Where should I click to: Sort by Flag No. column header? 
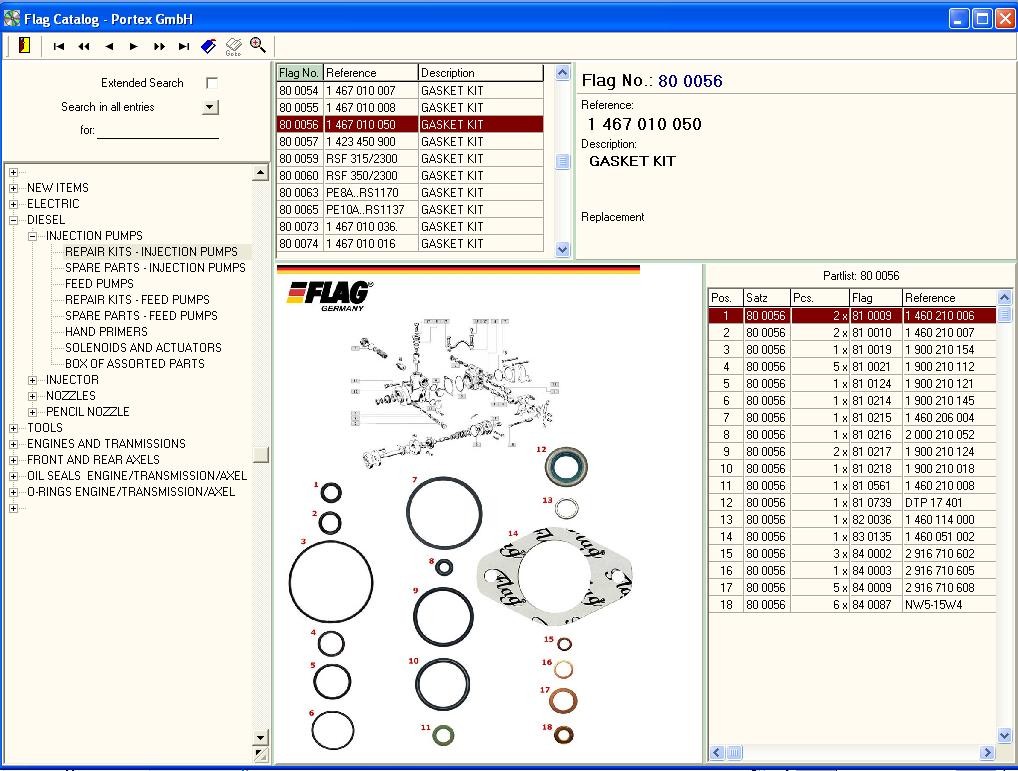click(299, 73)
